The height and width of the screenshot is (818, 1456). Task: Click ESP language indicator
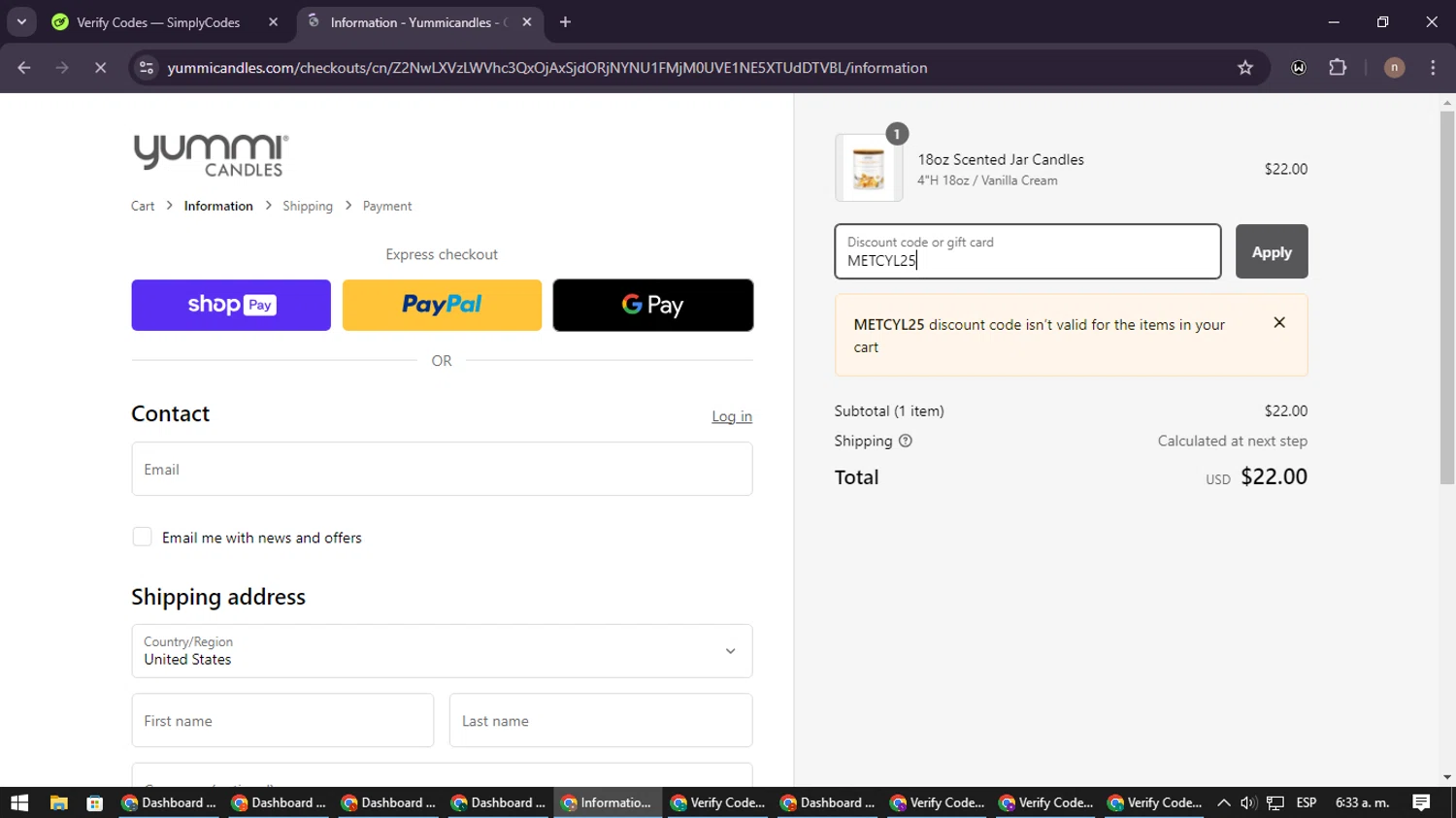pyautogui.click(x=1307, y=802)
